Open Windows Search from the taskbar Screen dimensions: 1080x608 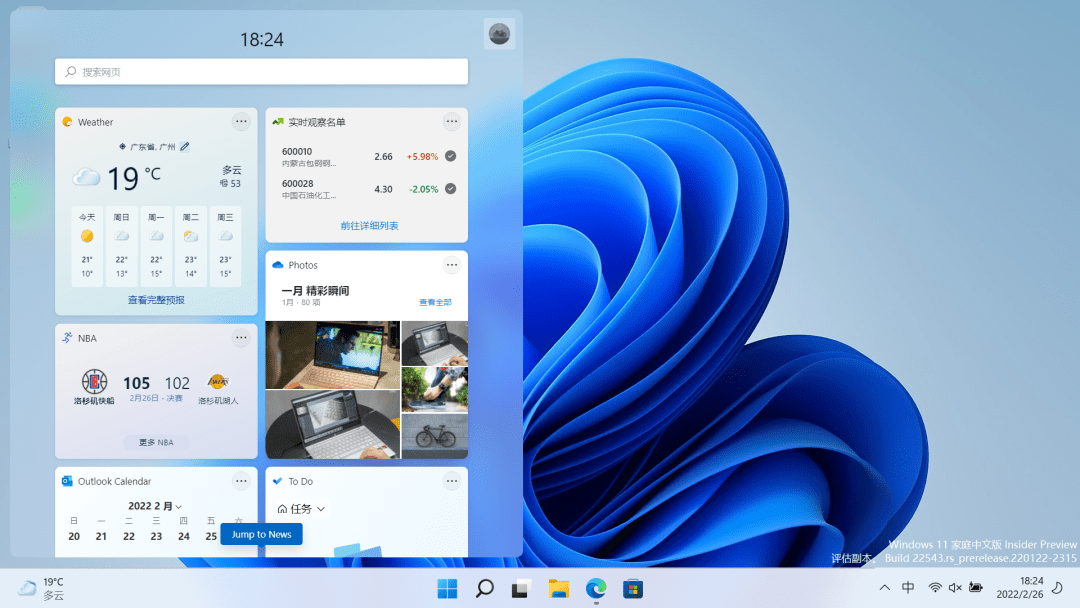[484, 589]
